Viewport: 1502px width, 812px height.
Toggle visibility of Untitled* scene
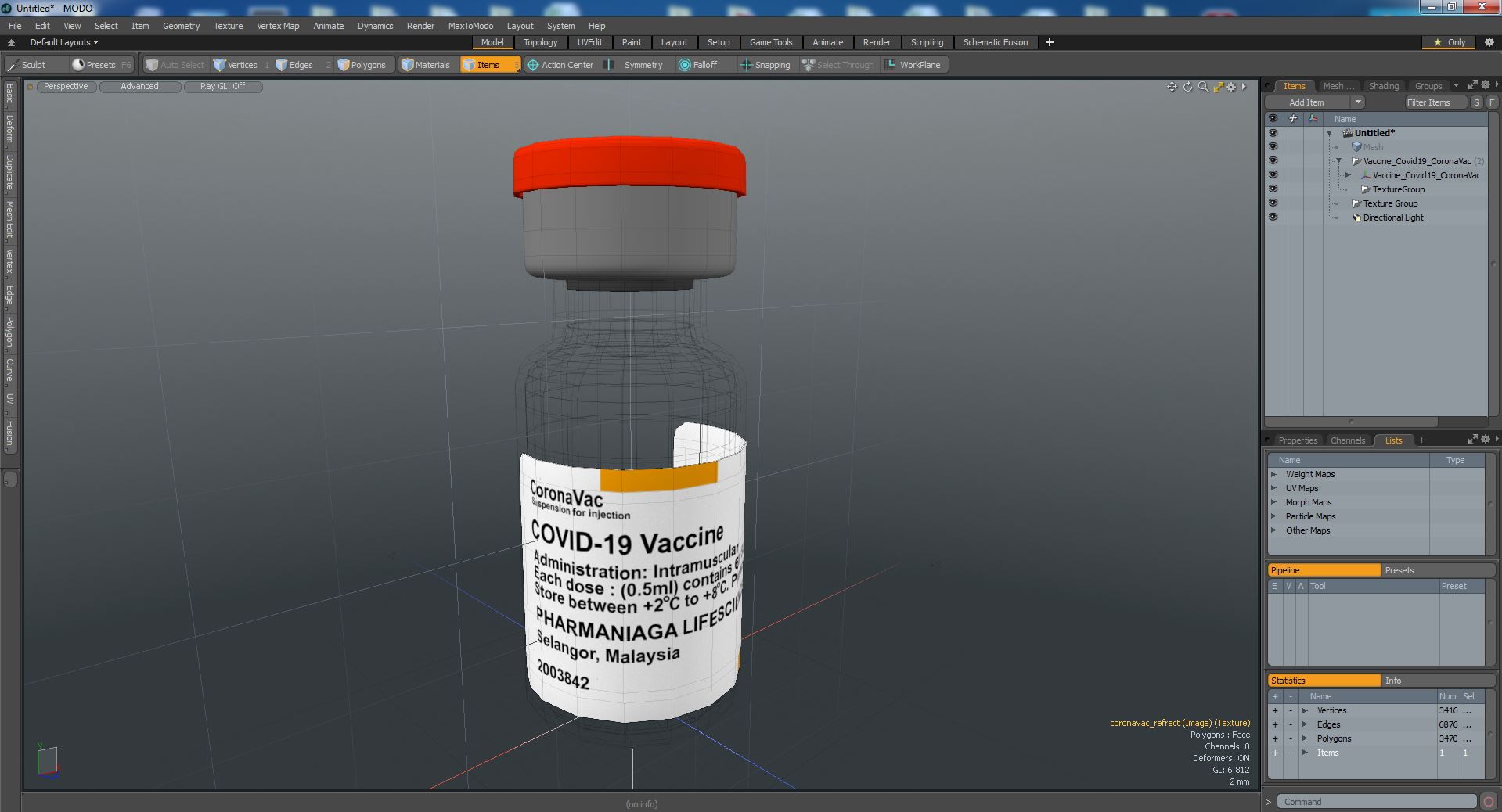pyautogui.click(x=1273, y=133)
